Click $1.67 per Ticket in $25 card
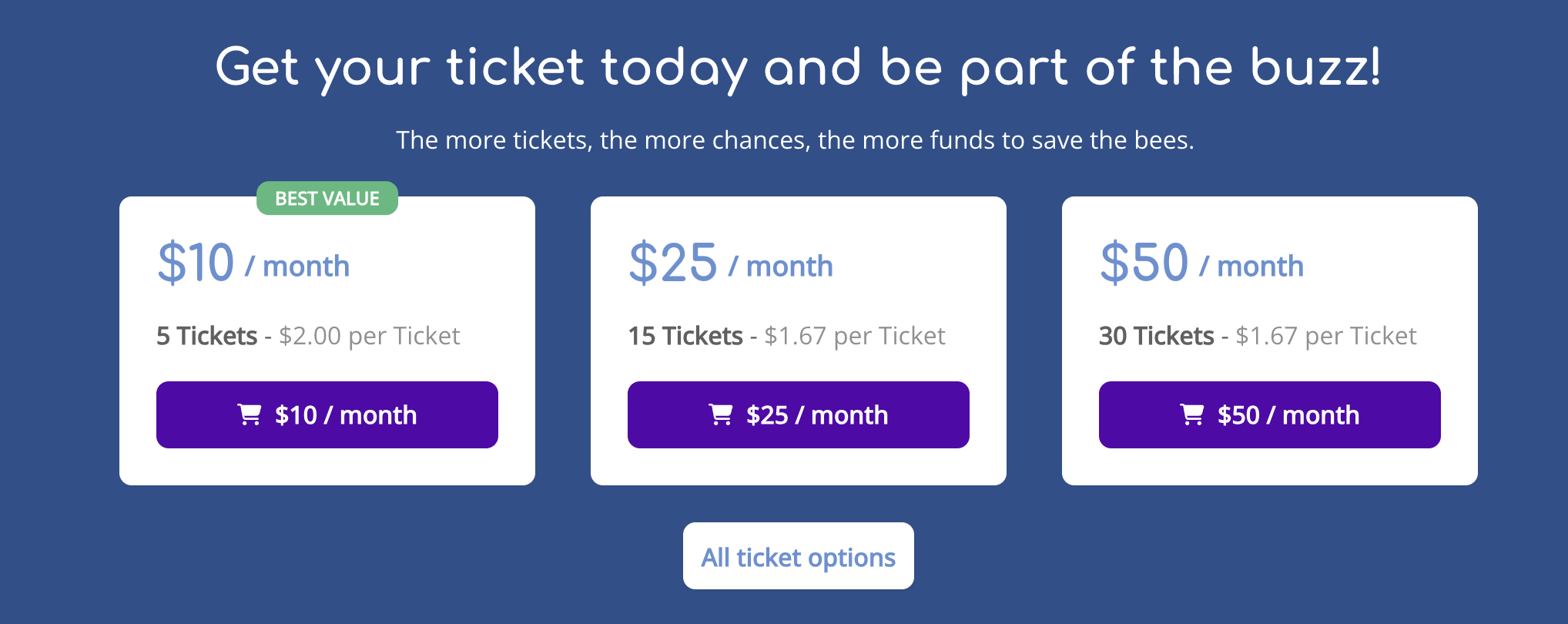Viewport: 1568px width, 624px height. [x=855, y=336]
